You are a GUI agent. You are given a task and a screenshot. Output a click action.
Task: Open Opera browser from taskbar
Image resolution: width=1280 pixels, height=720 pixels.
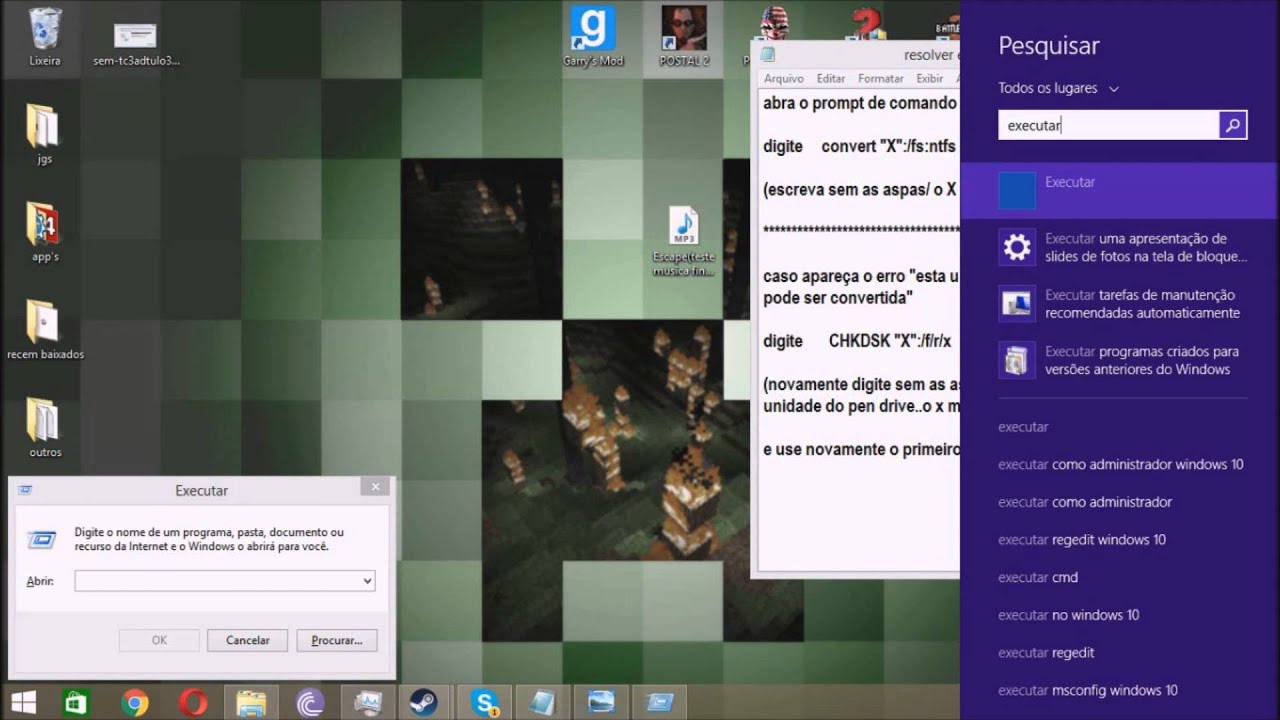[x=193, y=703]
